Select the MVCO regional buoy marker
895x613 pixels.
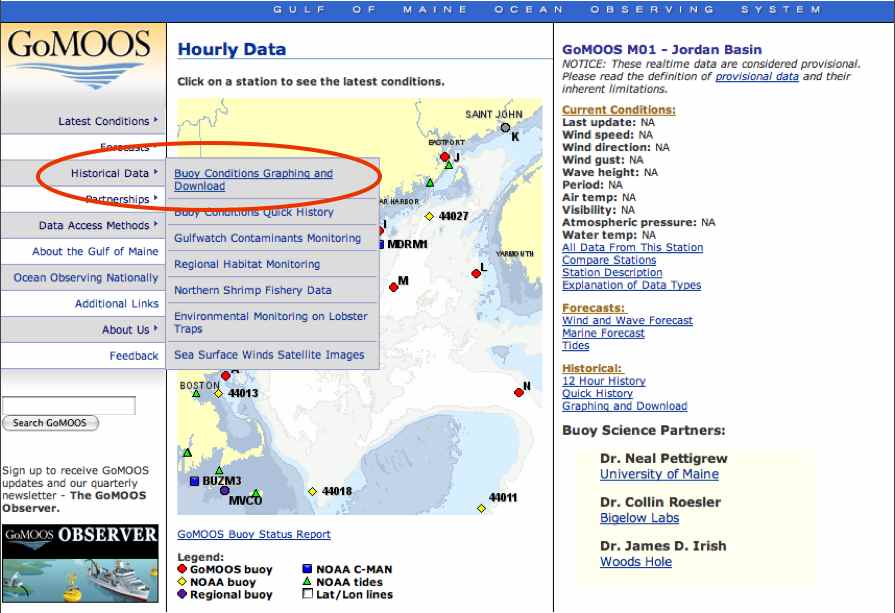point(224,490)
